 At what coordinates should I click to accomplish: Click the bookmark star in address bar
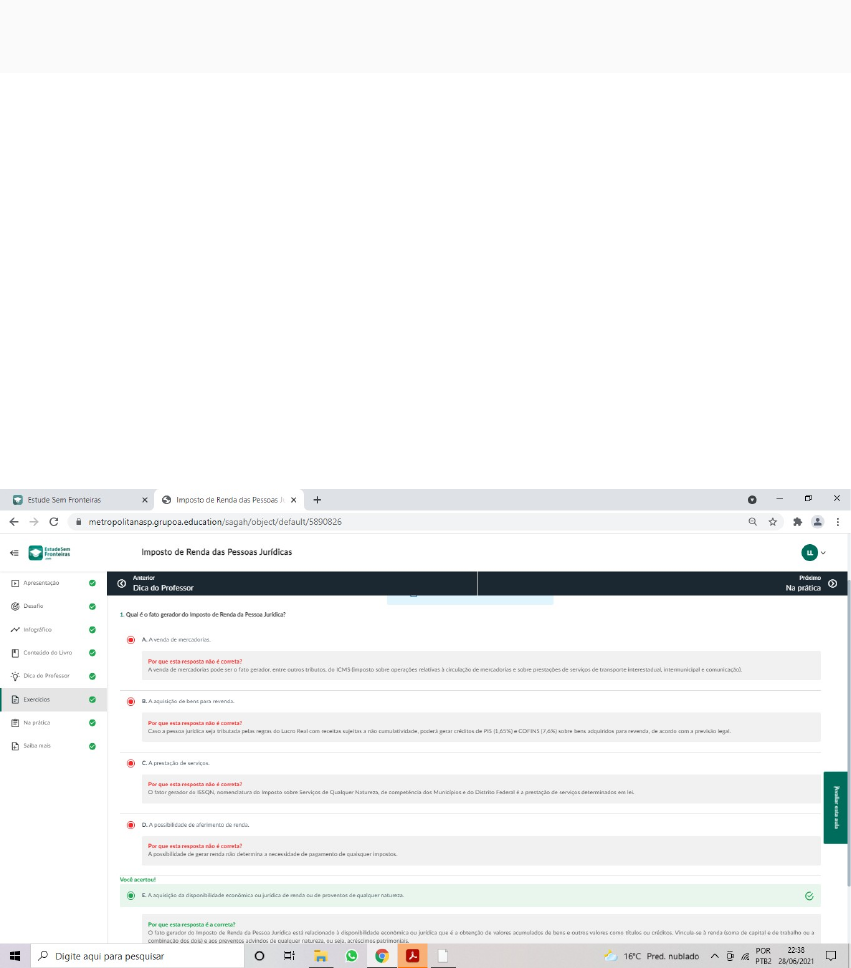pos(773,522)
